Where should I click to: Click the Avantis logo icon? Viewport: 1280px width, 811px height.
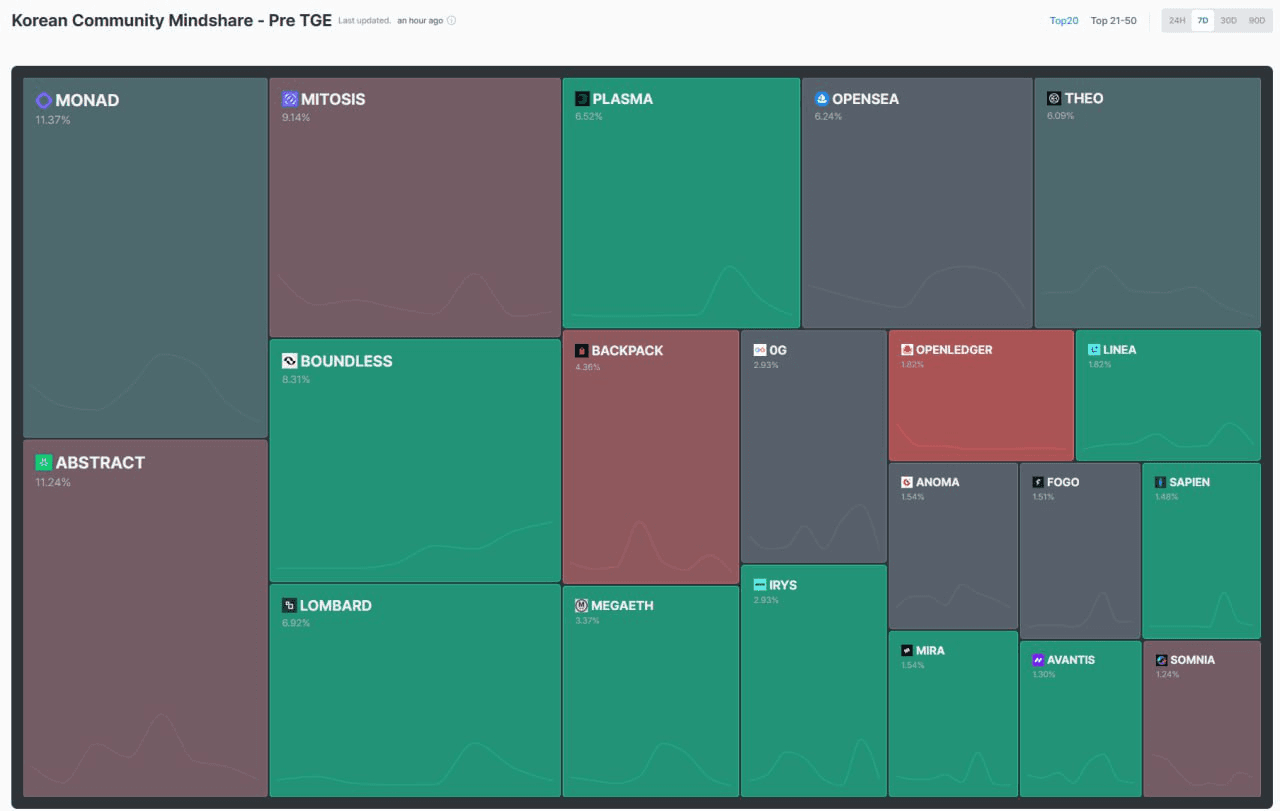[1038, 660]
